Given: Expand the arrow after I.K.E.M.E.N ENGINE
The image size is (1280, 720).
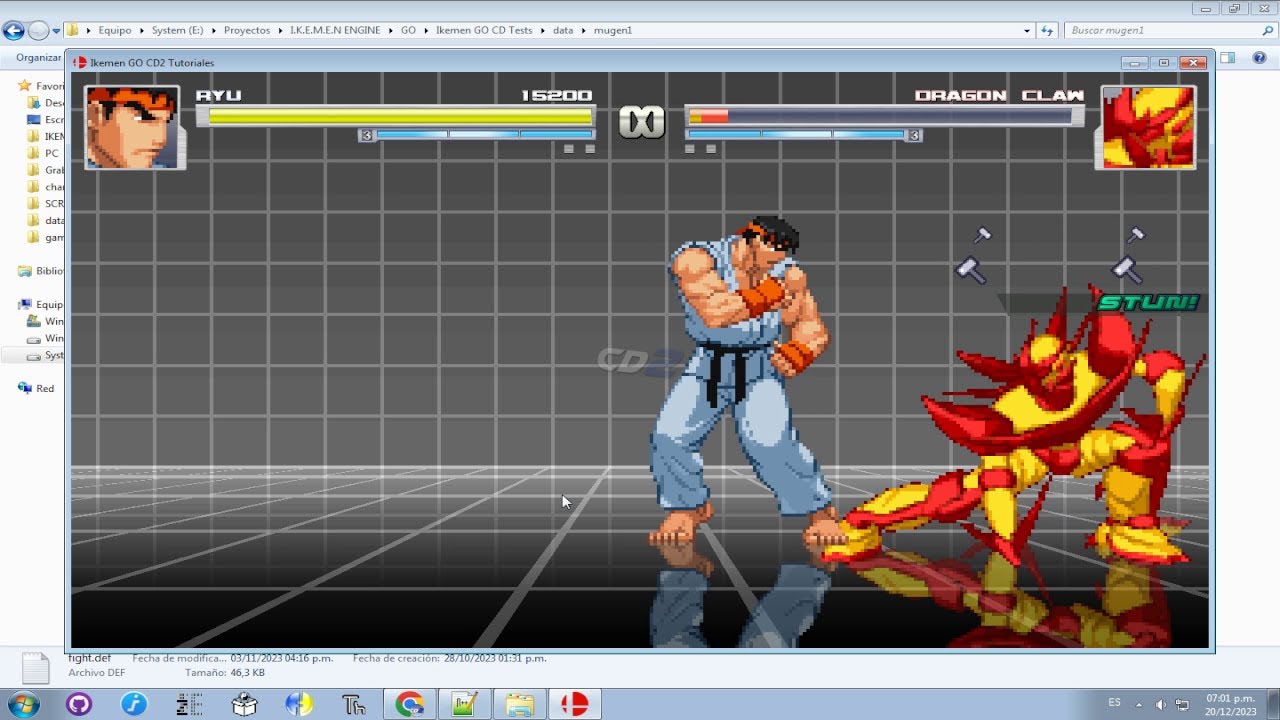Looking at the screenshot, I should pyautogui.click(x=390, y=31).
